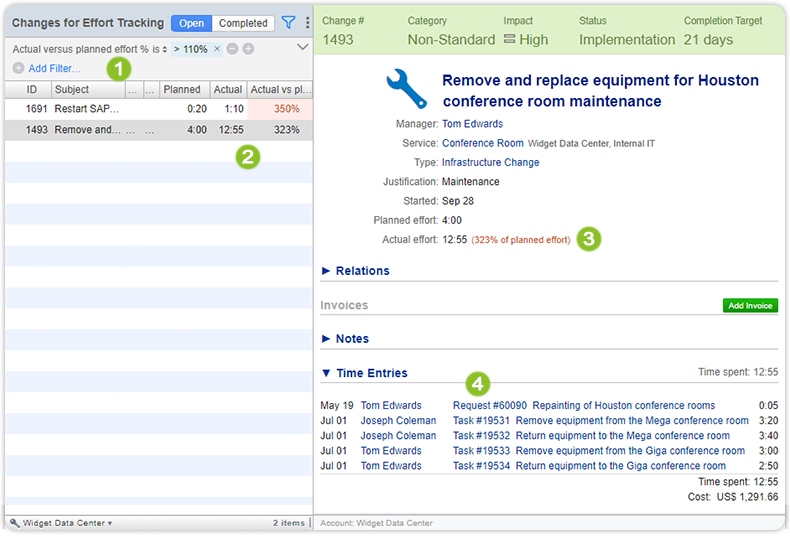Open the Infrastructure Change type link
Viewport: 790px width, 536px height.
point(491,162)
